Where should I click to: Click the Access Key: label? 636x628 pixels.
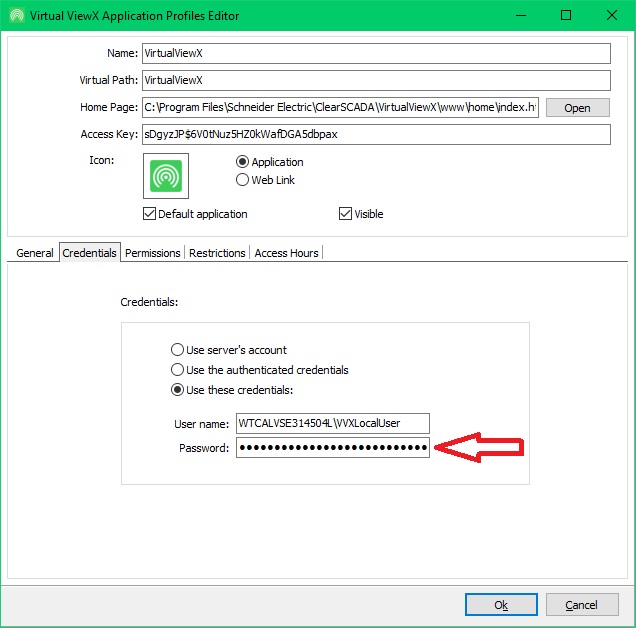click(109, 134)
